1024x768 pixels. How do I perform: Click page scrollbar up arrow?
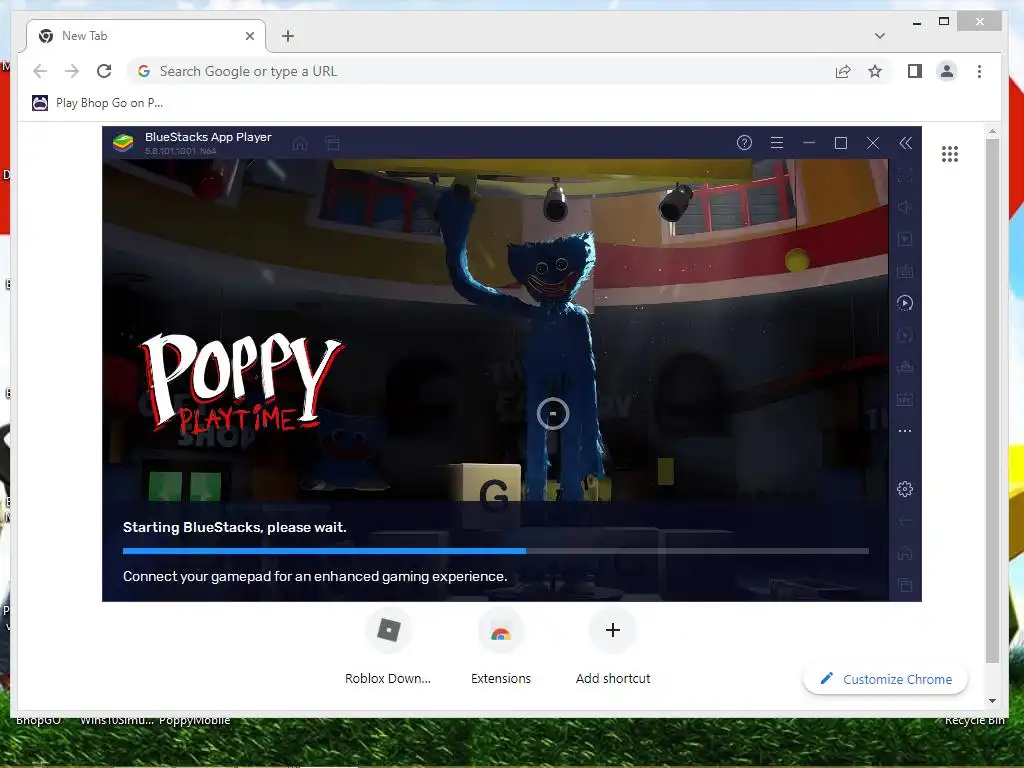click(992, 131)
